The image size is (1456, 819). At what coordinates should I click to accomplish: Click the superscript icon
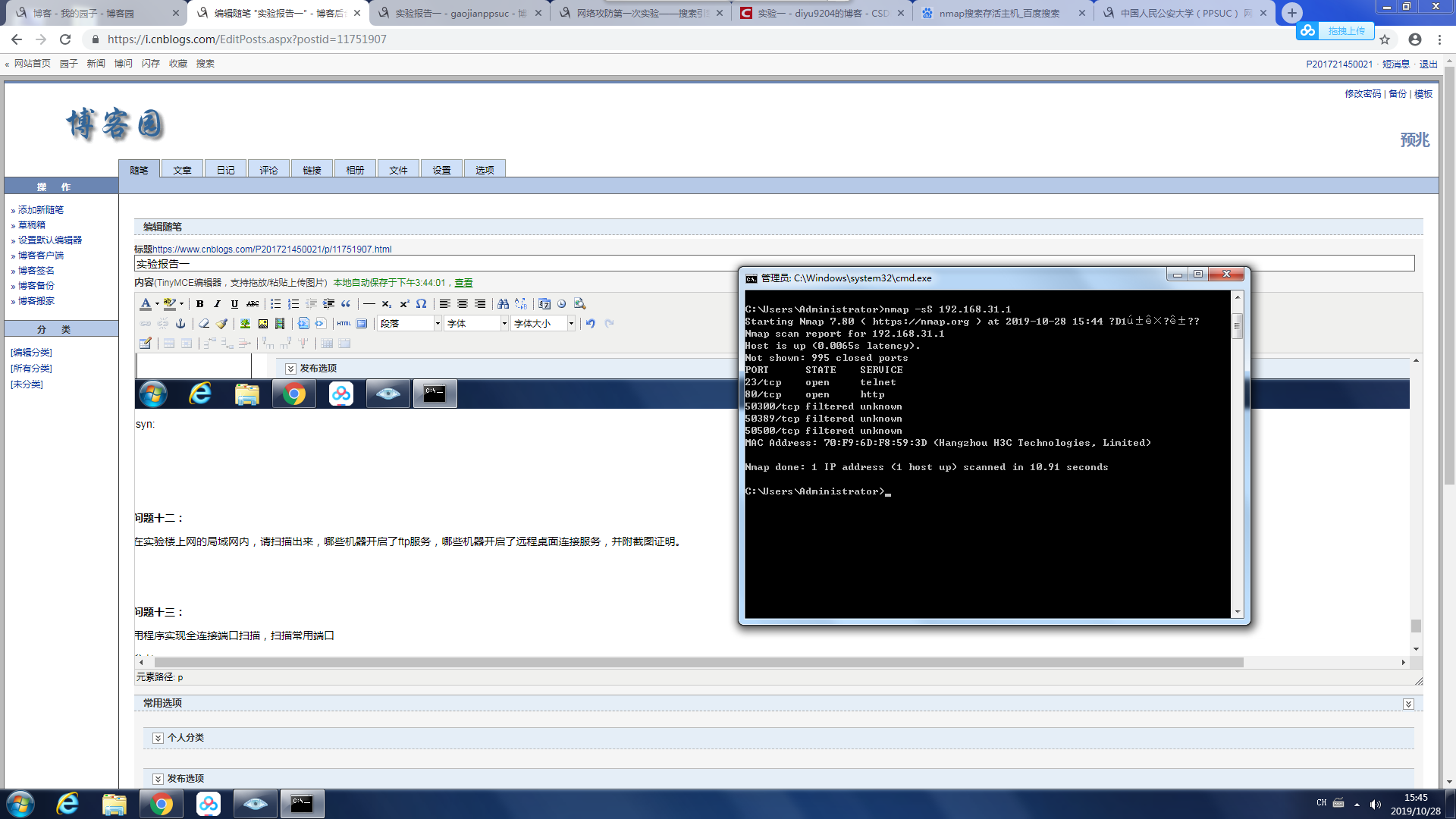[404, 304]
